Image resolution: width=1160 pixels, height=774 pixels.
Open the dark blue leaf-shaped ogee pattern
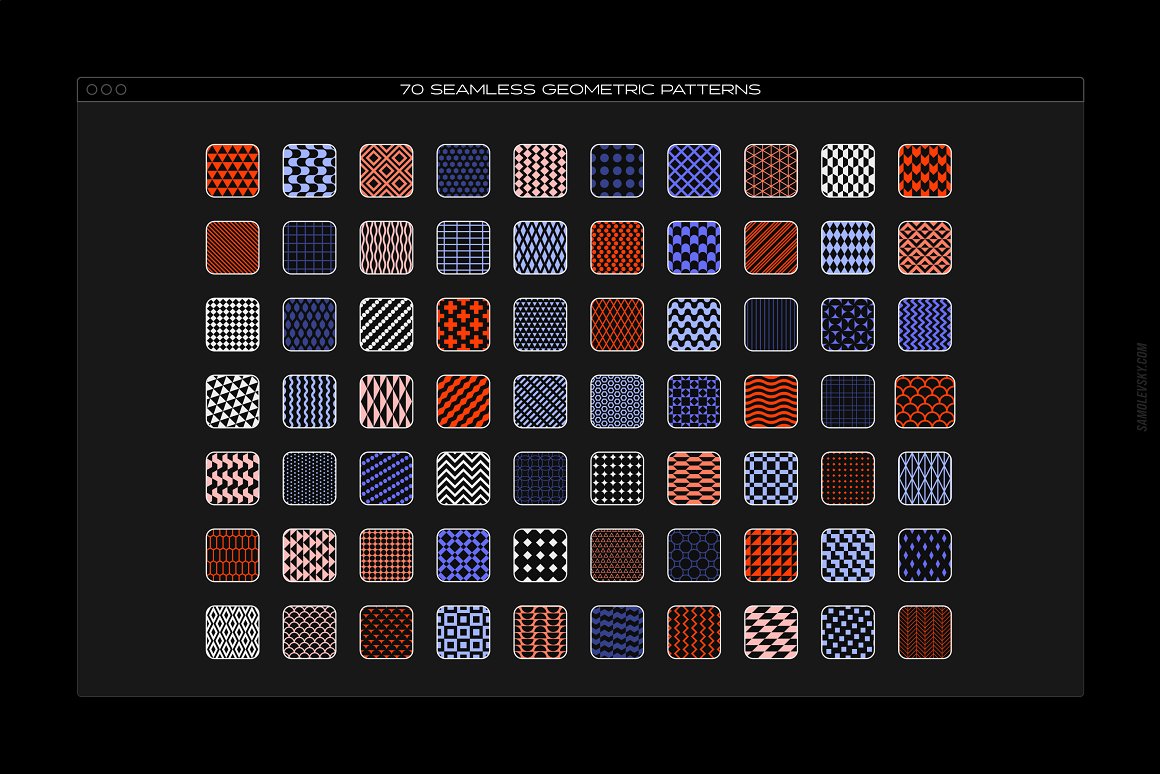coord(309,325)
